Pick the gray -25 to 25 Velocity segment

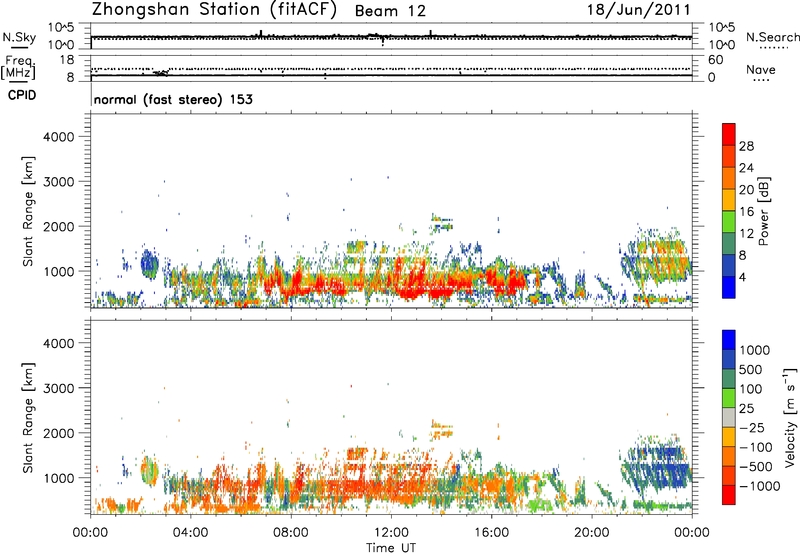pos(729,417)
